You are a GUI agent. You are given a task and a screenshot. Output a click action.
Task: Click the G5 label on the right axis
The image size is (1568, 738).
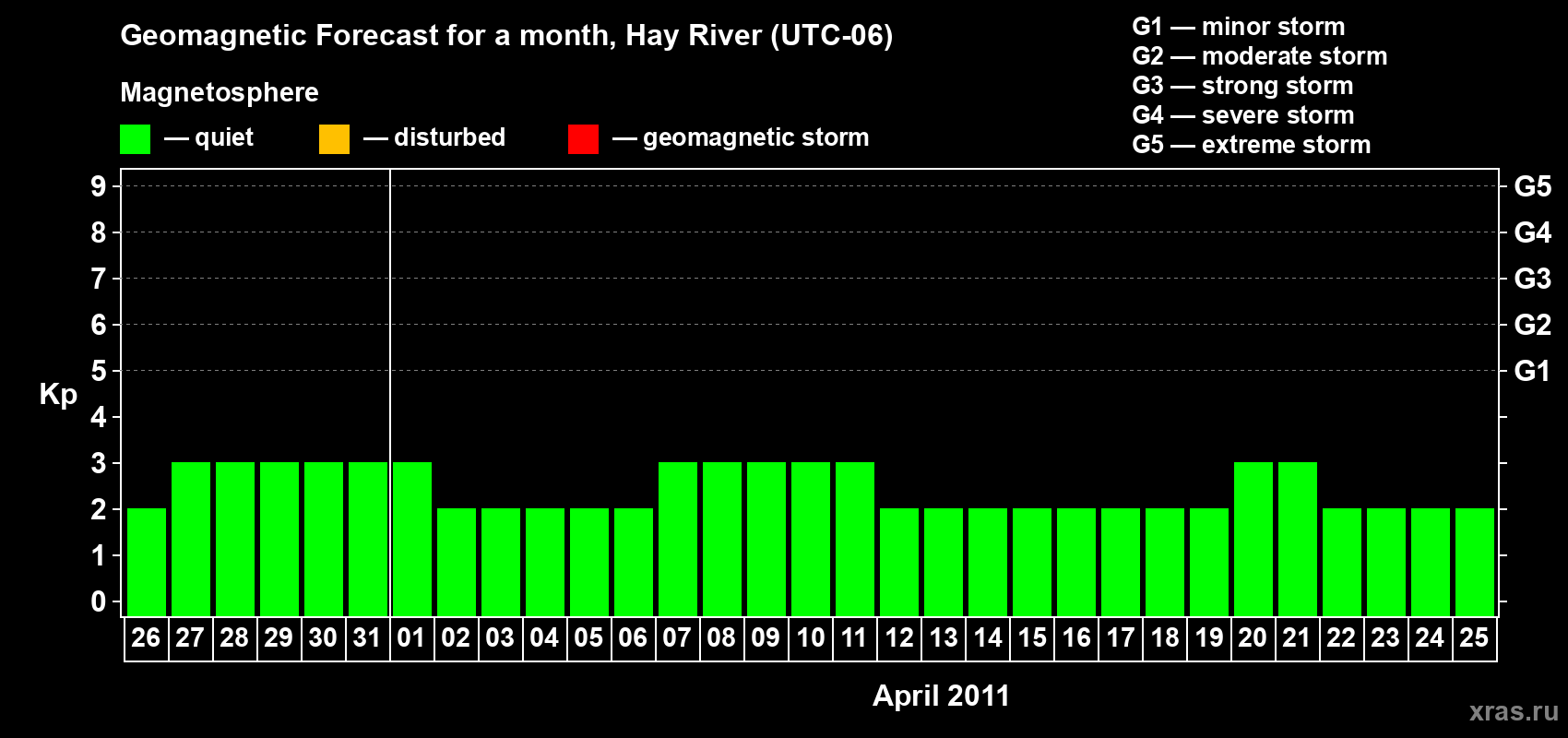pyautogui.click(x=1533, y=186)
